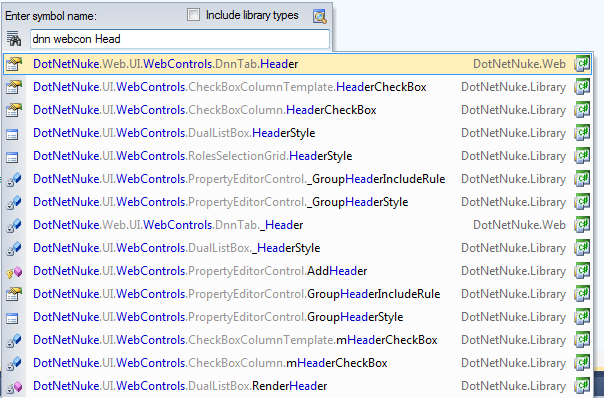Image resolution: width=604 pixels, height=398 pixels.
Task: Click C# project icon on DnnTab.Header row
Action: [582, 64]
